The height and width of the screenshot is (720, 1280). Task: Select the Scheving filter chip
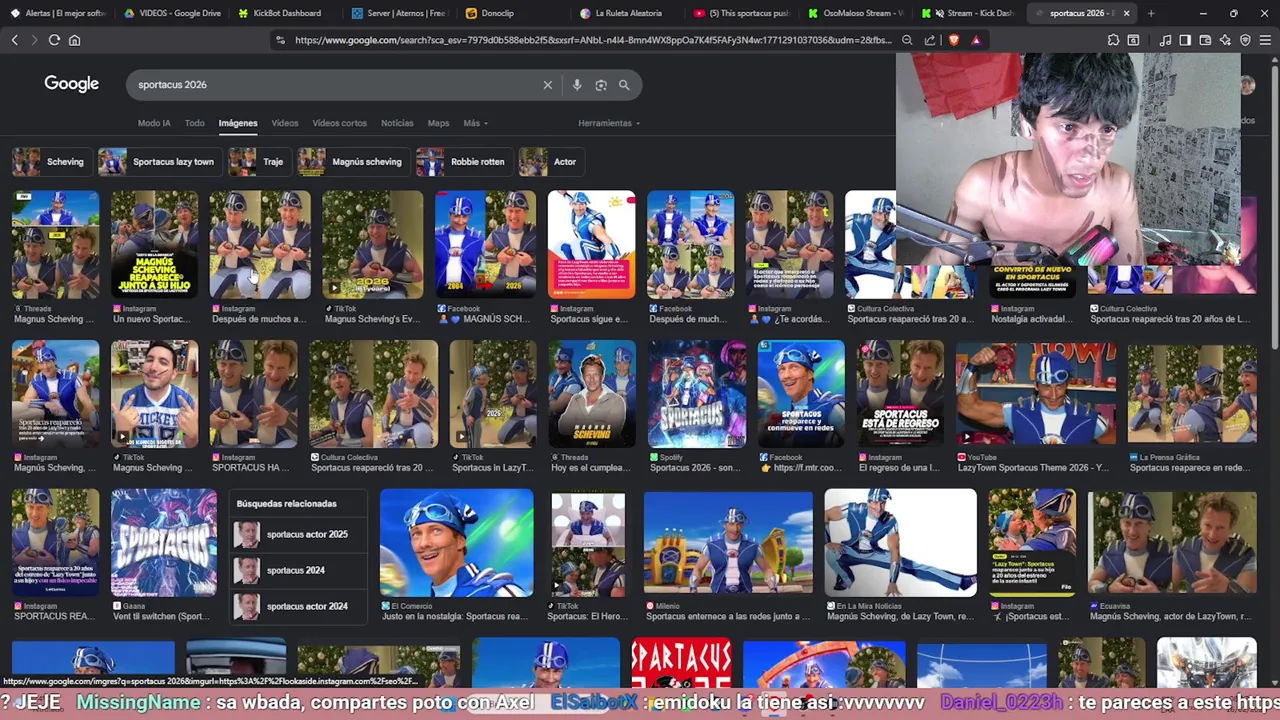[50, 161]
